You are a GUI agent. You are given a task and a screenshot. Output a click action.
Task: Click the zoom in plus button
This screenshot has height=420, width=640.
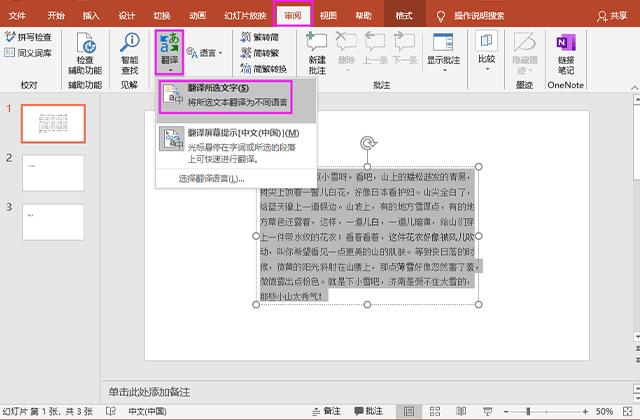tap(585, 411)
